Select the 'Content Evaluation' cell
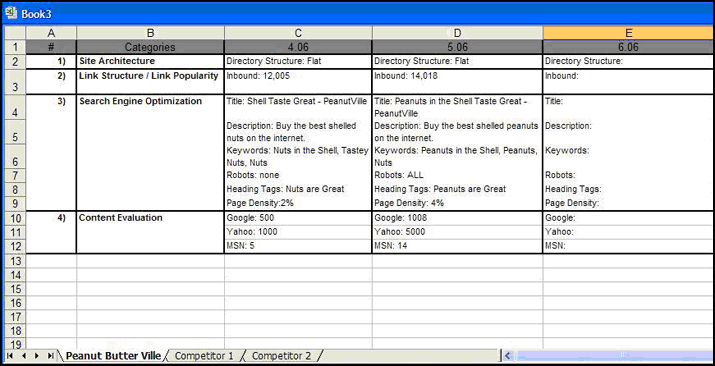 [150, 218]
